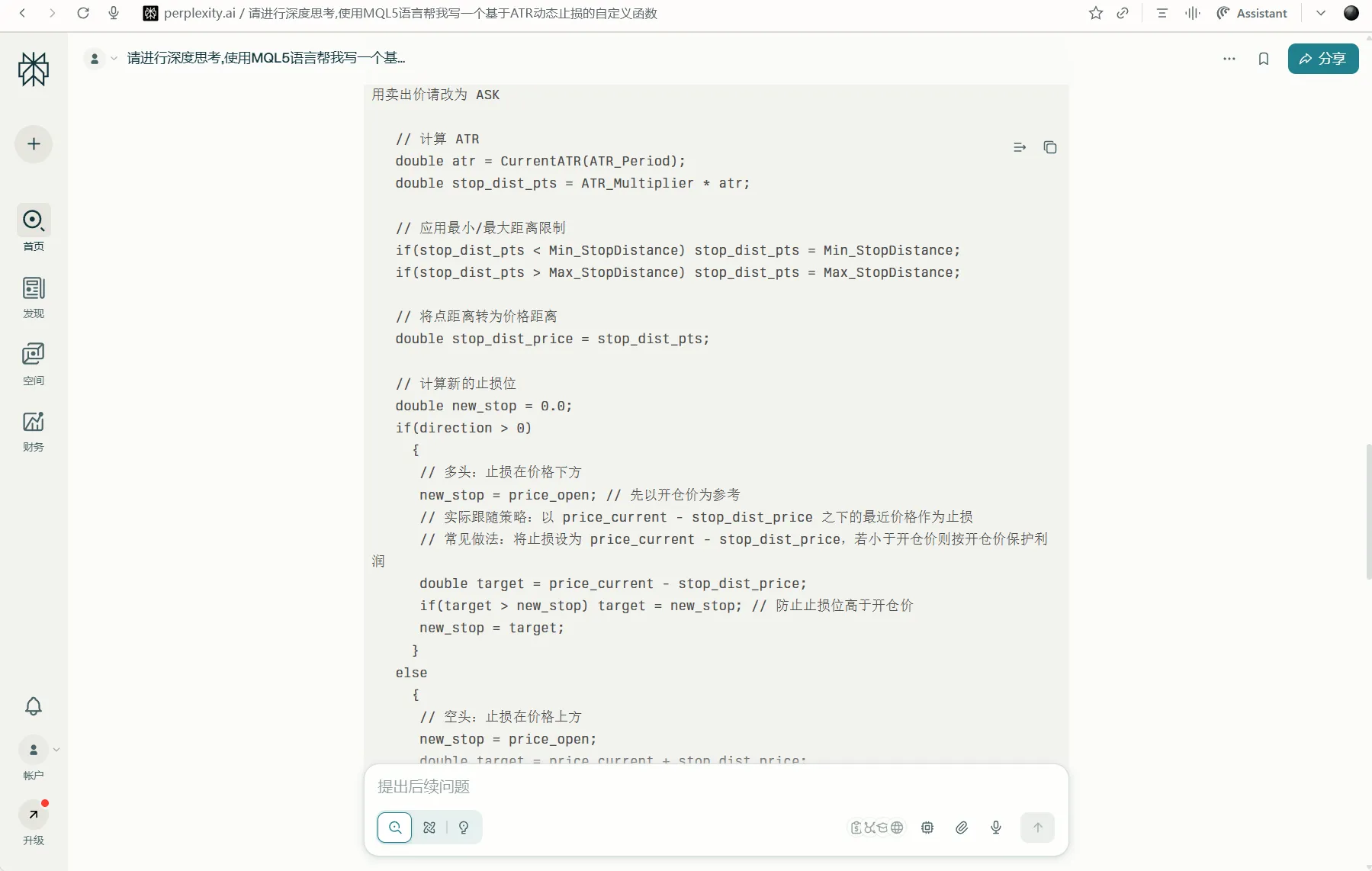This screenshot has height=871, width=1372.
Task: Select the search mode toggle in input box
Action: coord(395,828)
